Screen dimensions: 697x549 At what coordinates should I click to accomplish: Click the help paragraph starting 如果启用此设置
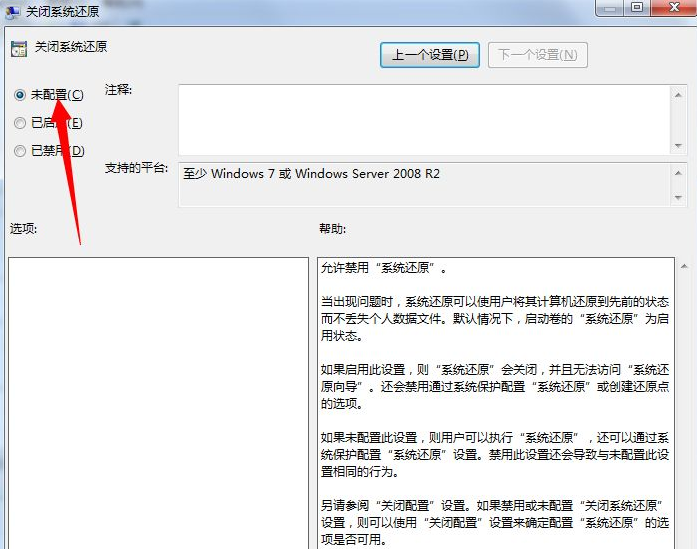[495, 386]
